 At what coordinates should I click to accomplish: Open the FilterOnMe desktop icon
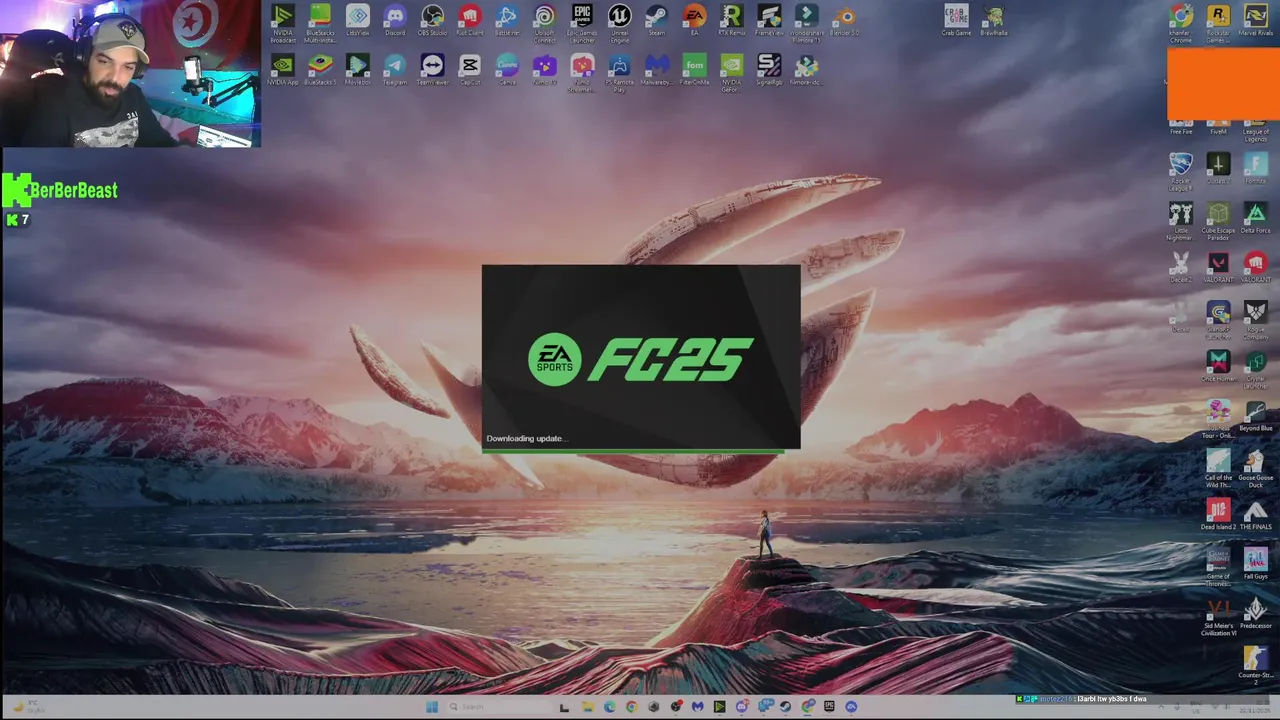point(694,70)
